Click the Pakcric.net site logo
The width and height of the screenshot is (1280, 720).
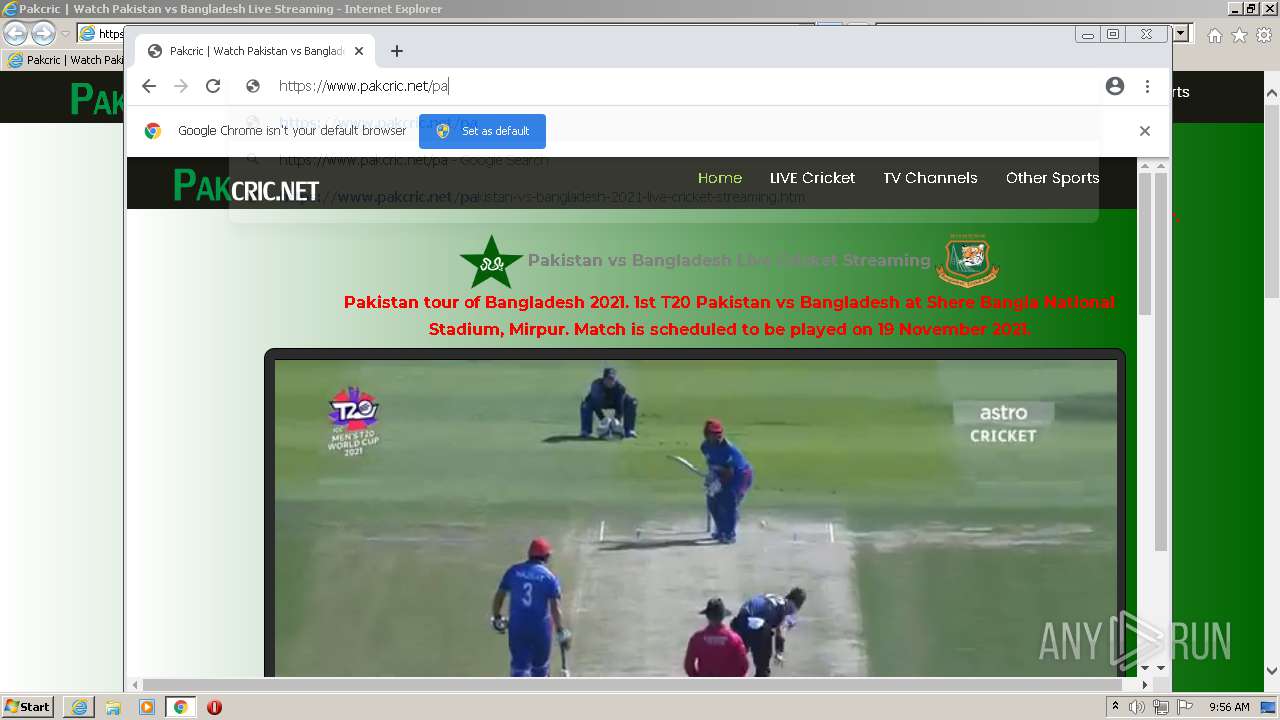click(x=246, y=185)
